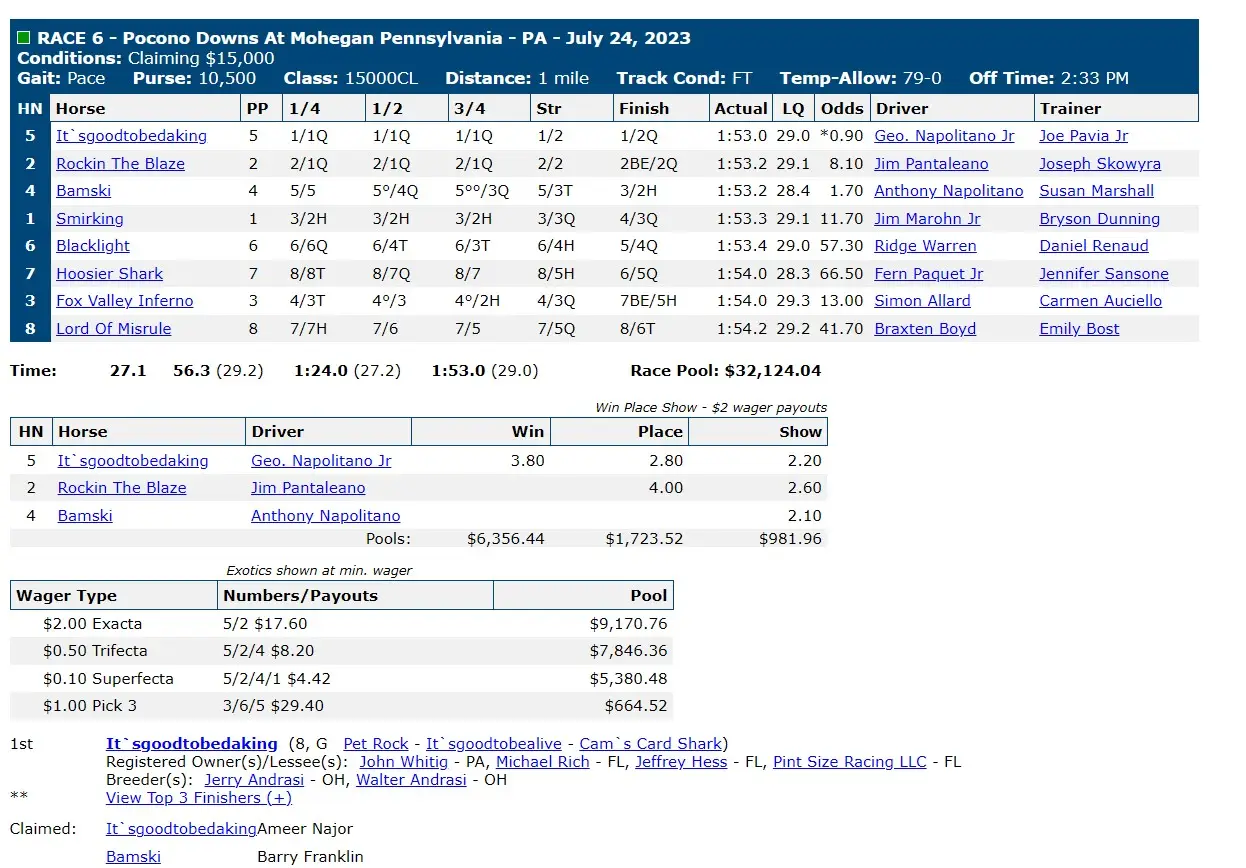The height and width of the screenshot is (868, 1246).
Task: Open It`sgoodtobedaking in the race results table
Action: coord(132,136)
